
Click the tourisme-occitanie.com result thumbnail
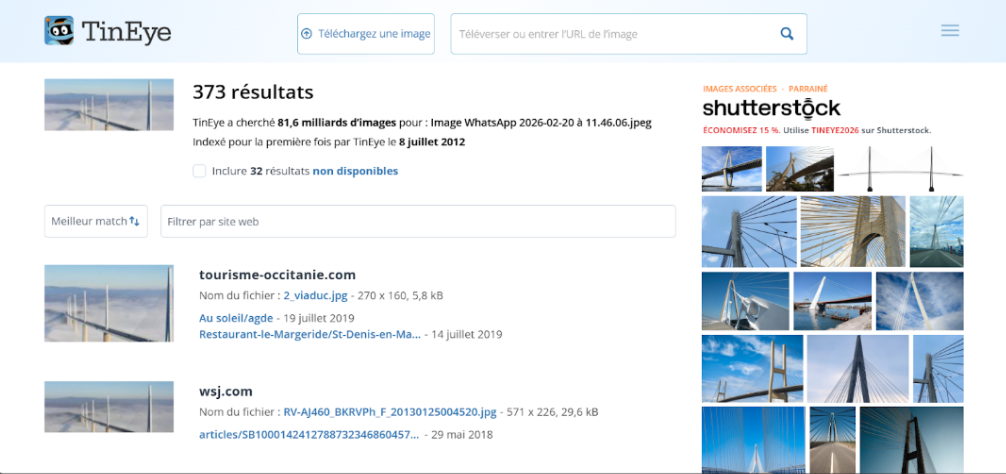coord(109,303)
